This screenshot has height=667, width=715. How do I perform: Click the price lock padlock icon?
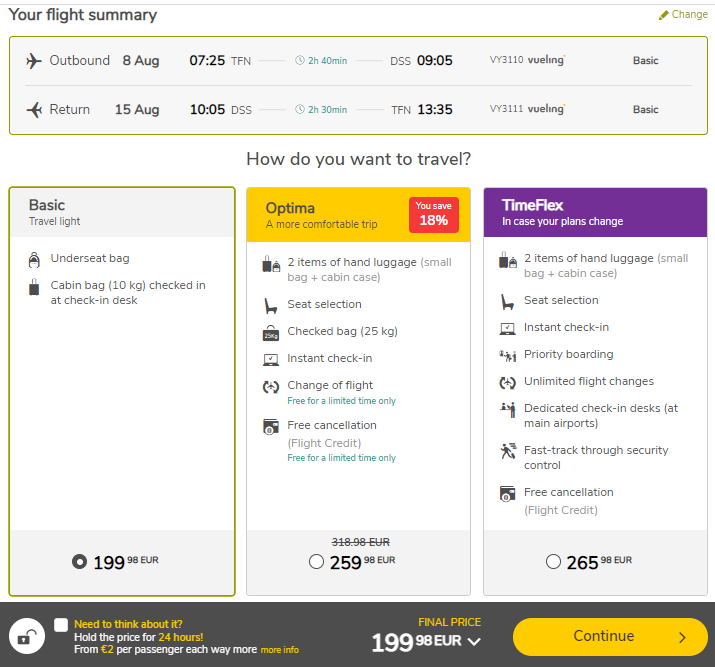coord(27,636)
